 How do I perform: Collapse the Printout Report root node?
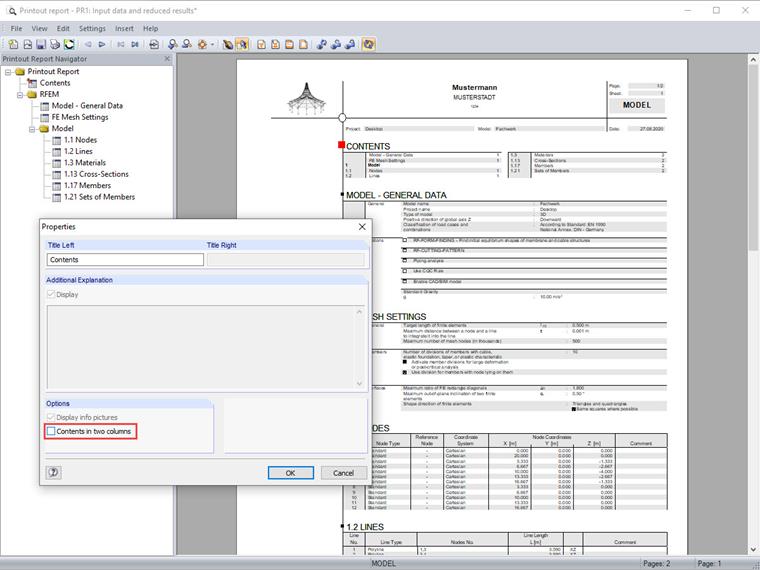click(8, 72)
